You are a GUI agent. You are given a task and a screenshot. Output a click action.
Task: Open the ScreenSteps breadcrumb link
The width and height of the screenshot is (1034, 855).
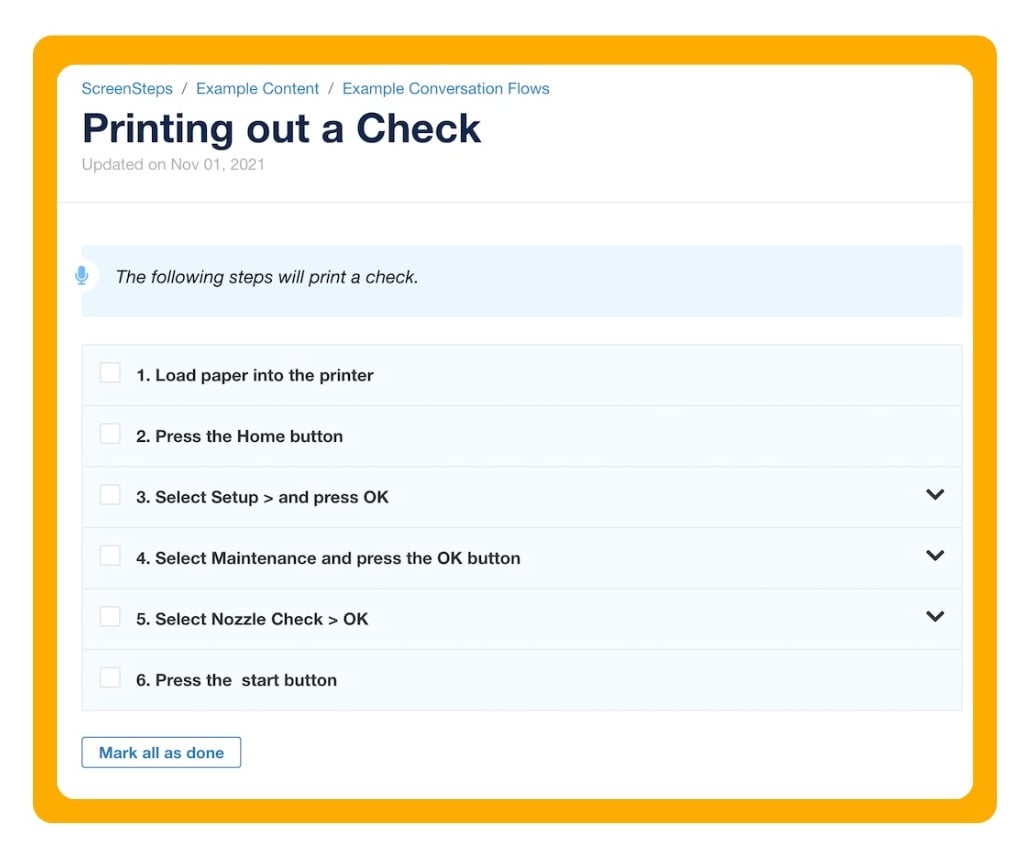click(127, 88)
